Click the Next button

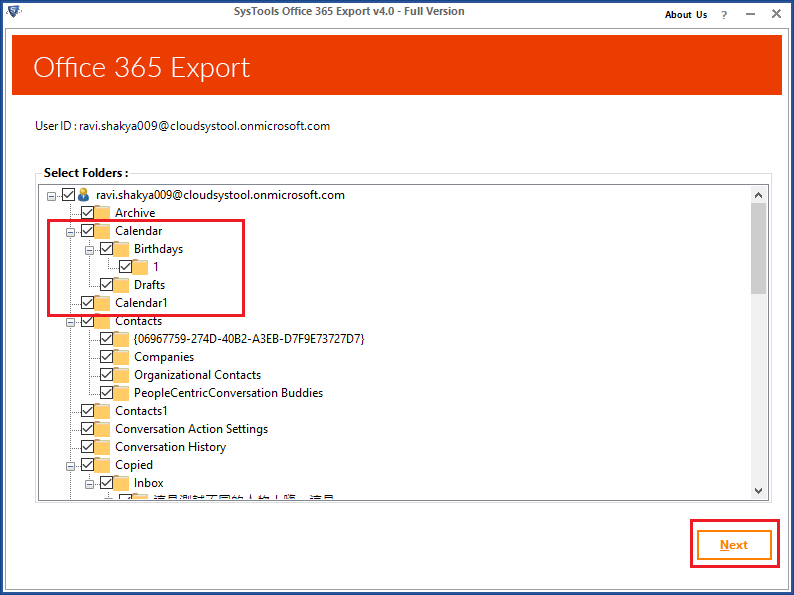(734, 545)
